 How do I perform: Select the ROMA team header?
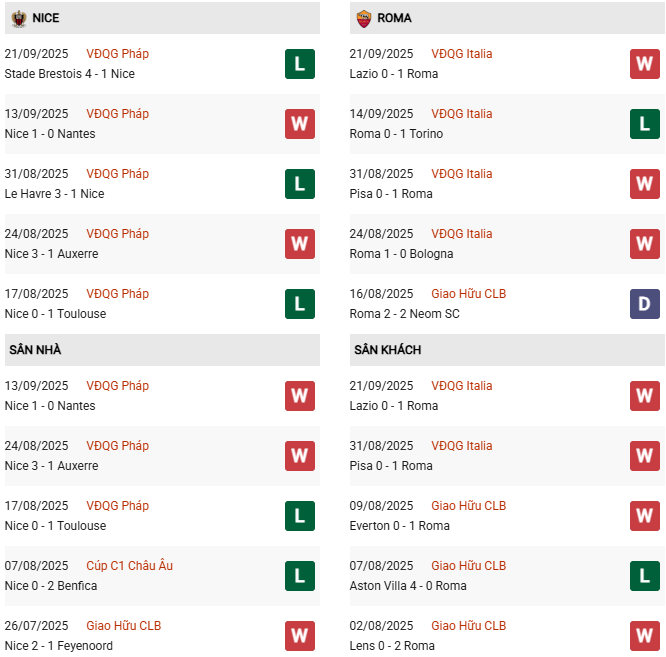[395, 18]
